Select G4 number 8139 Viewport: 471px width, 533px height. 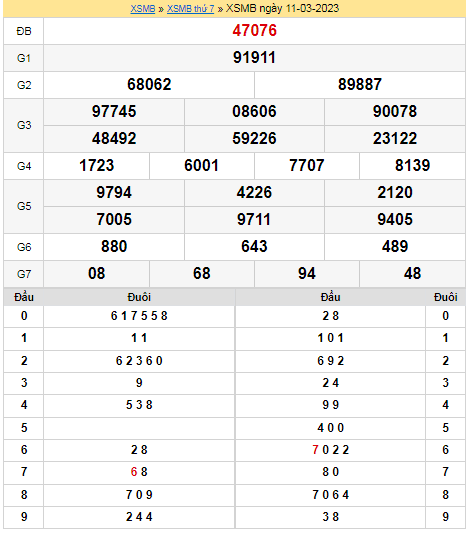[413, 166]
